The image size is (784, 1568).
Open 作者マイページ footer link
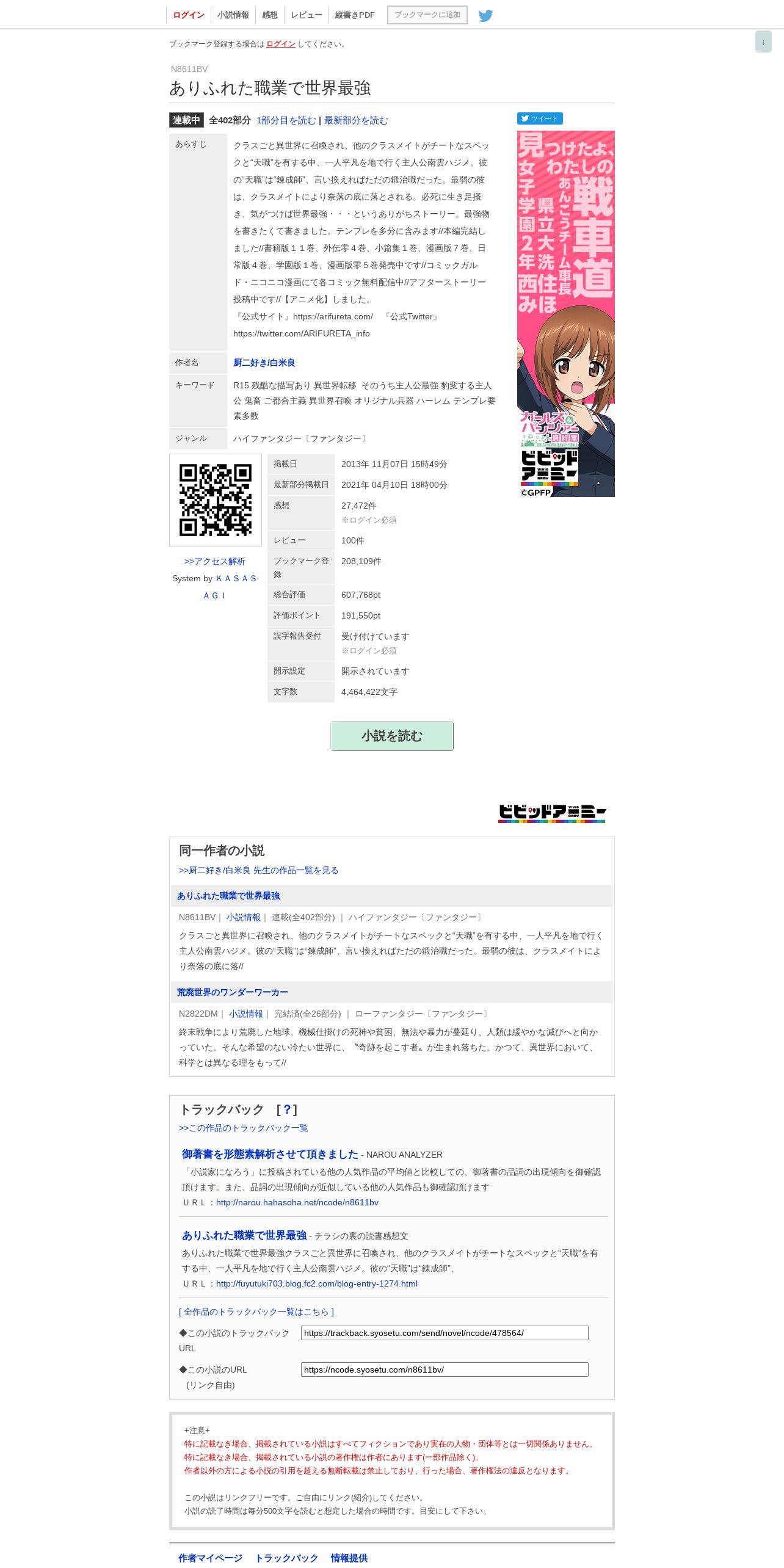[211, 1558]
